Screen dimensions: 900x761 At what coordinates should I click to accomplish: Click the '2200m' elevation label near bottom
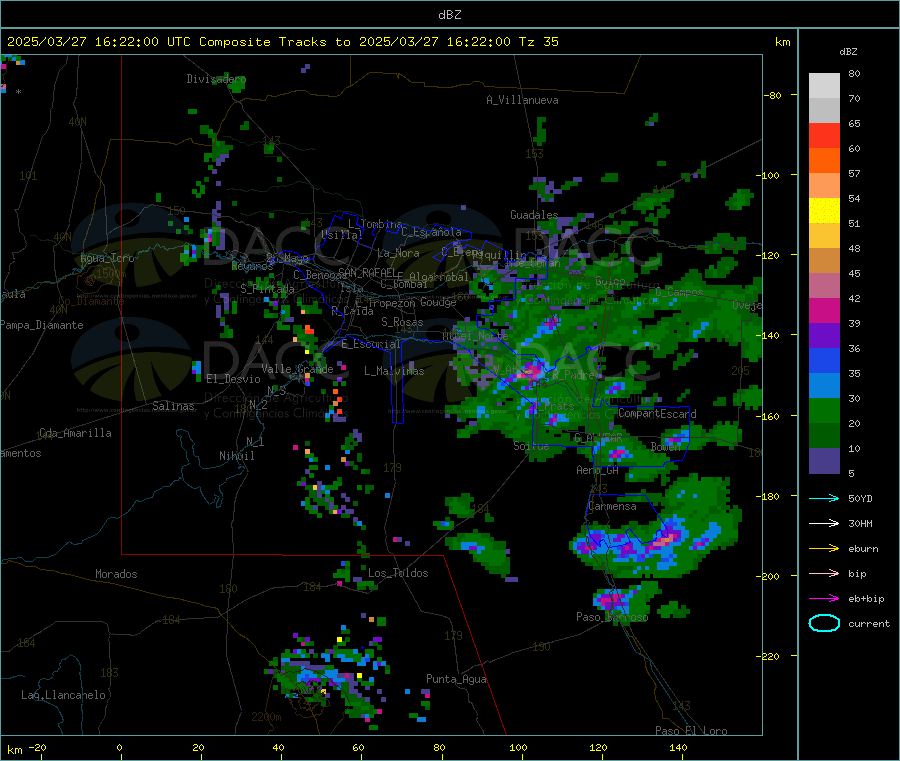(x=266, y=717)
